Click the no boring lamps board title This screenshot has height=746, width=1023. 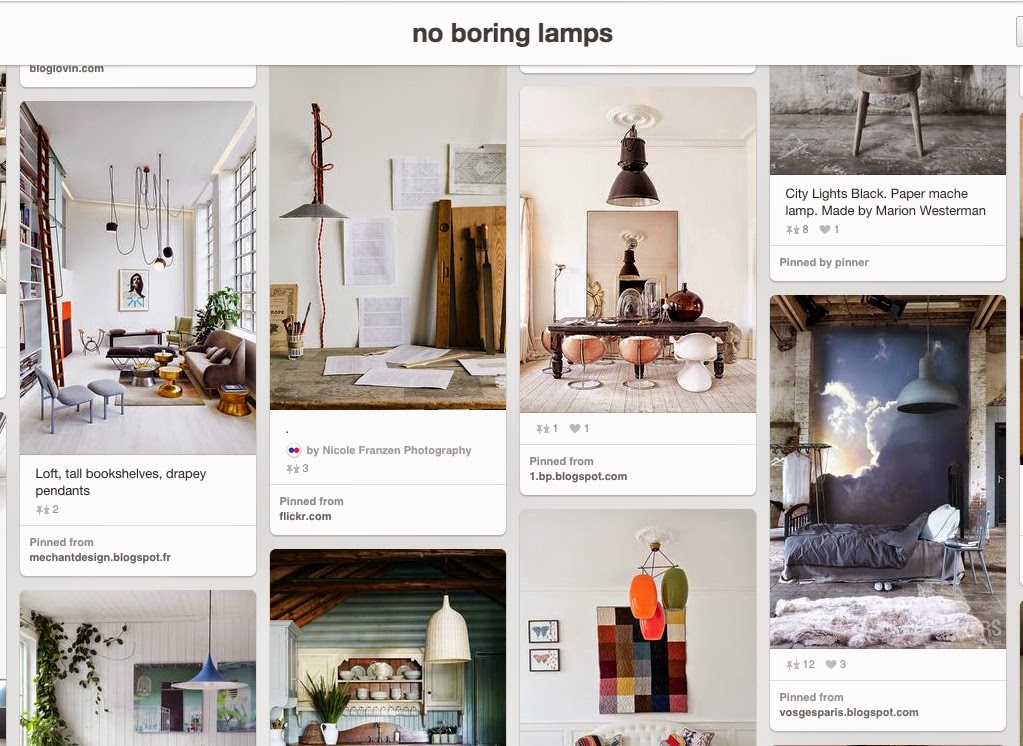512,33
